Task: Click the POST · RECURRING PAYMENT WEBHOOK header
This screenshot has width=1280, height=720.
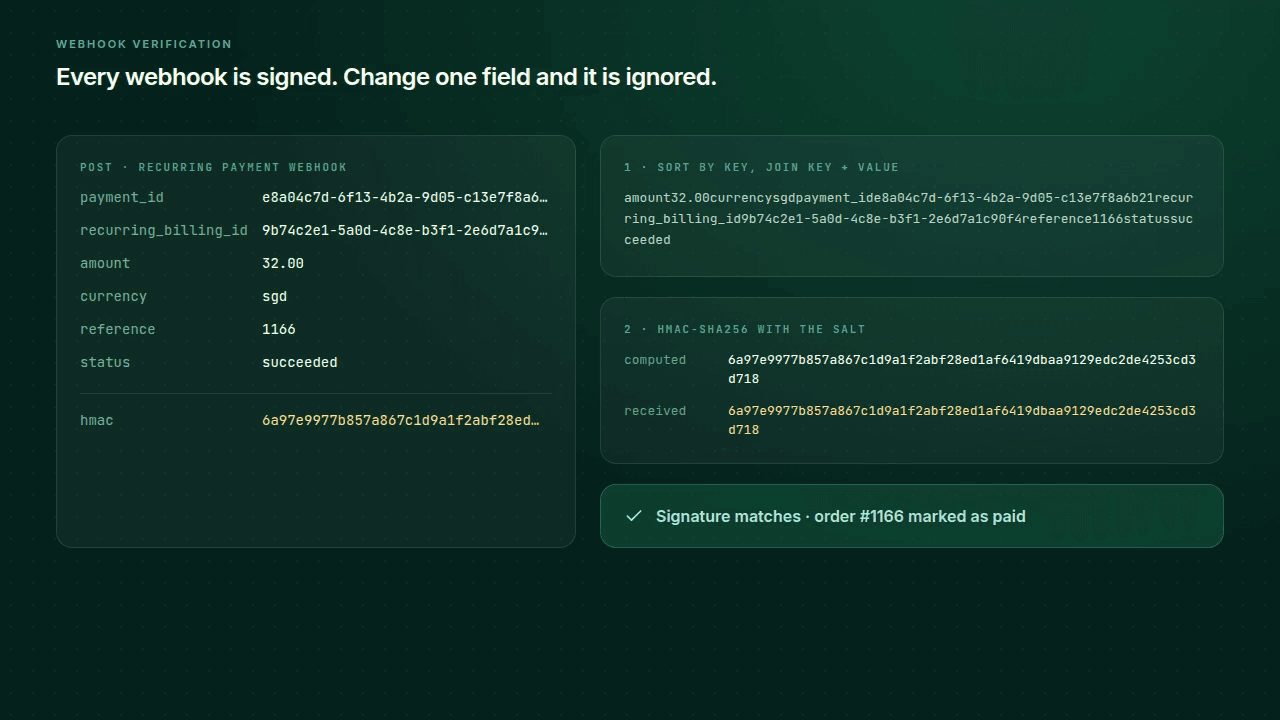Action: point(213,167)
